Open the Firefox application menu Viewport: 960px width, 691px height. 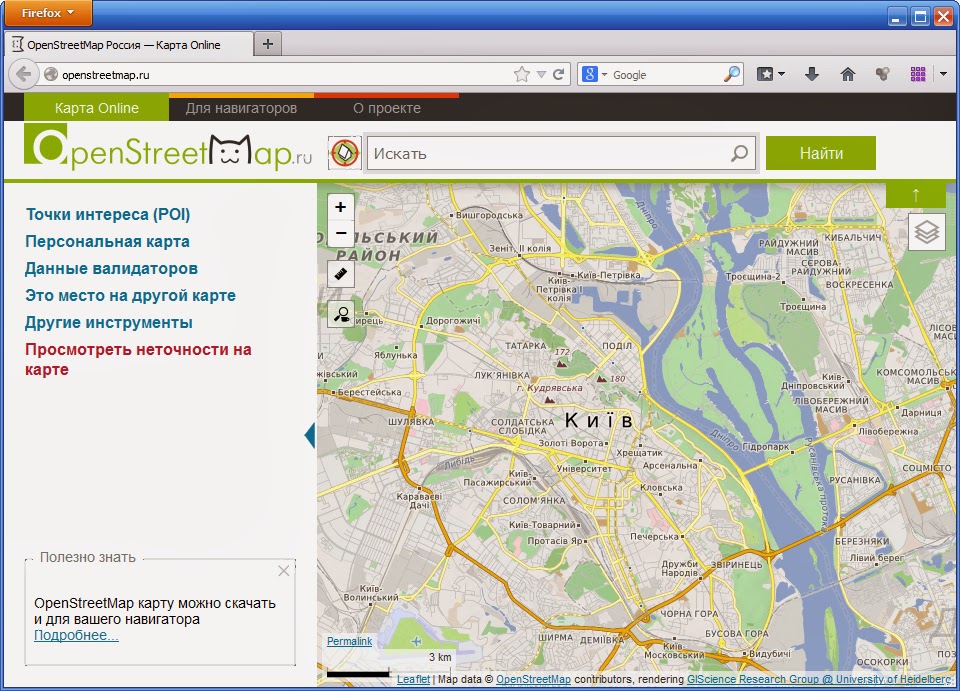[47, 13]
